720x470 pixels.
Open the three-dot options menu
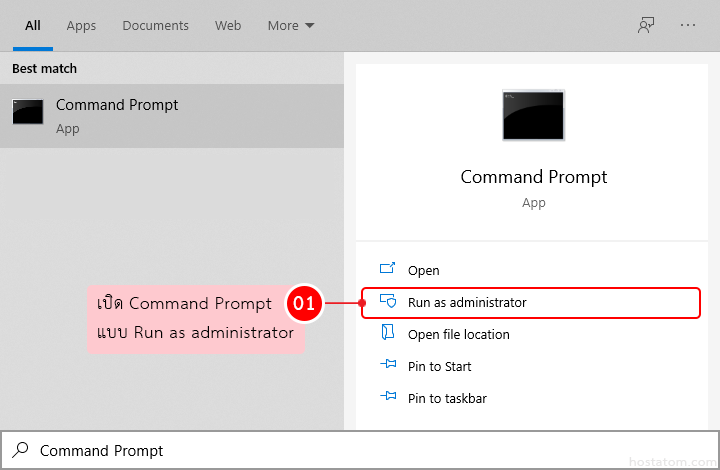687,25
